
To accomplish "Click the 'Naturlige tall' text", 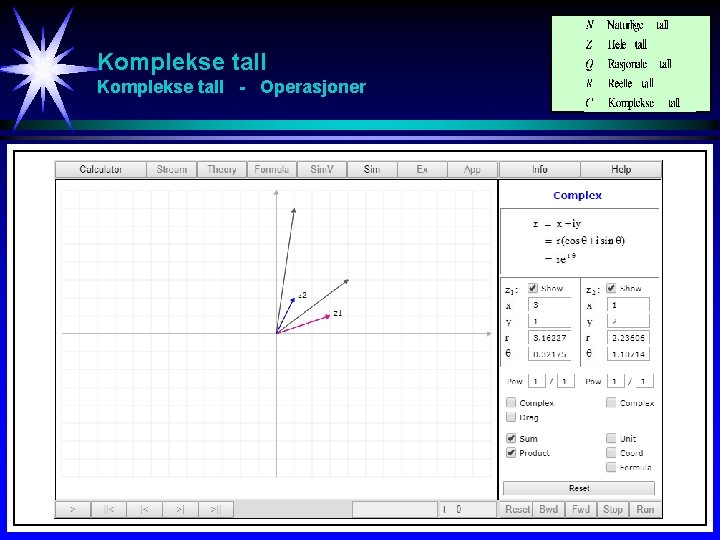I will (x=637, y=25).
